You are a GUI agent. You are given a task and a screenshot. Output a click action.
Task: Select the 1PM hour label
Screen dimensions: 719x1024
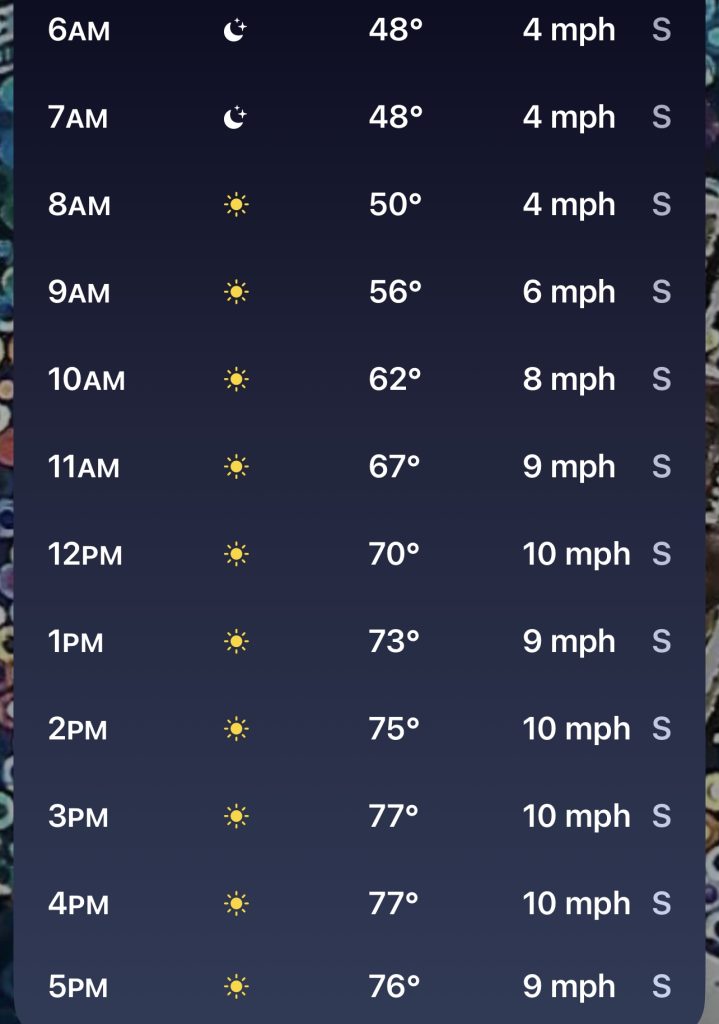76,642
